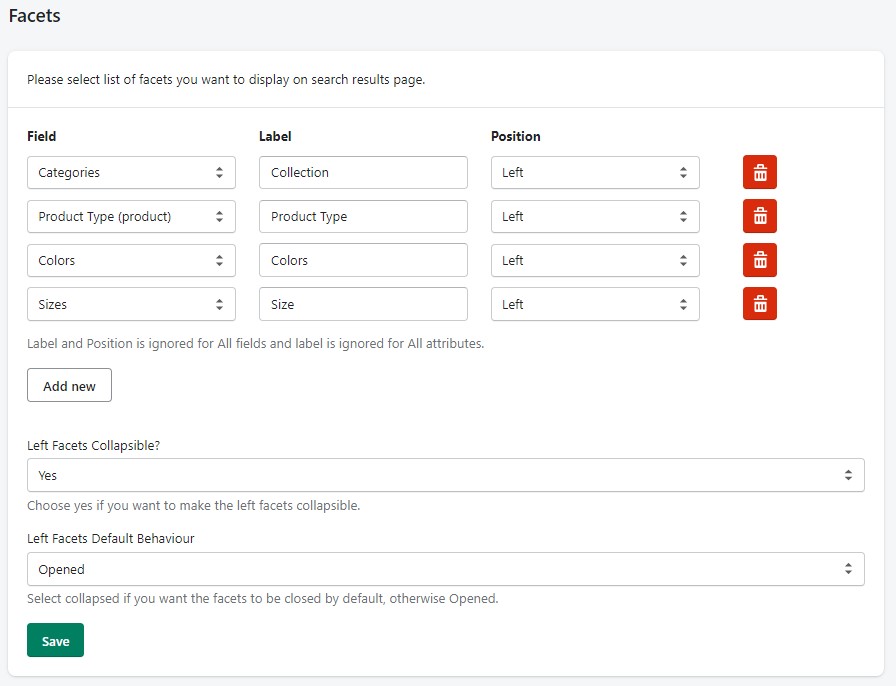896x686 pixels.
Task: Trash the Sizes facet row
Action: pos(759,304)
